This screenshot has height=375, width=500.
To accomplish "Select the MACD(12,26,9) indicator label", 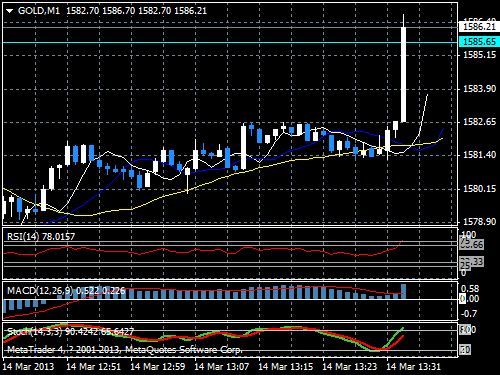I will click(66, 291).
